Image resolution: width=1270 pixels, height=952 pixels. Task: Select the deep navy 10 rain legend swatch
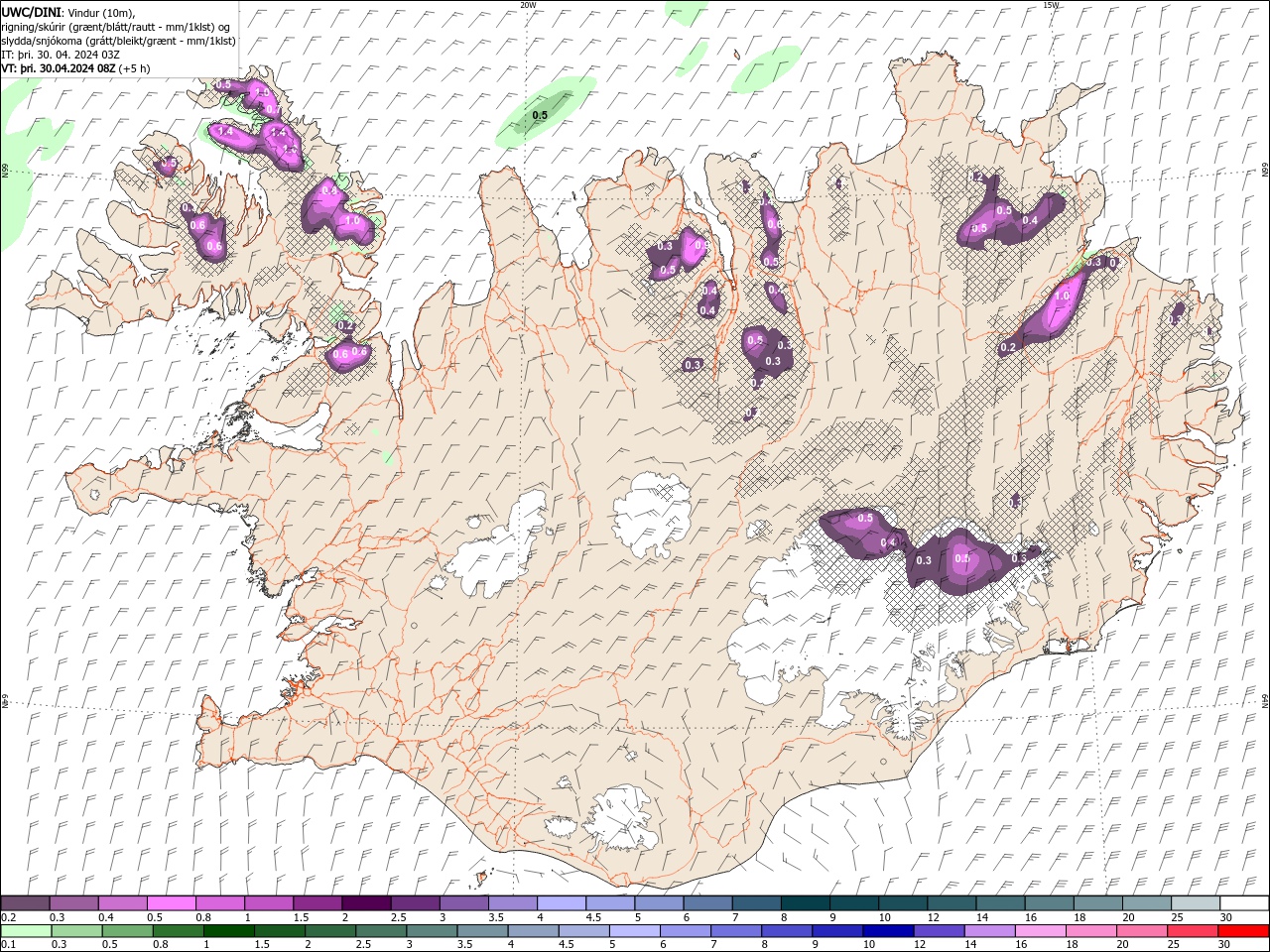(887, 931)
